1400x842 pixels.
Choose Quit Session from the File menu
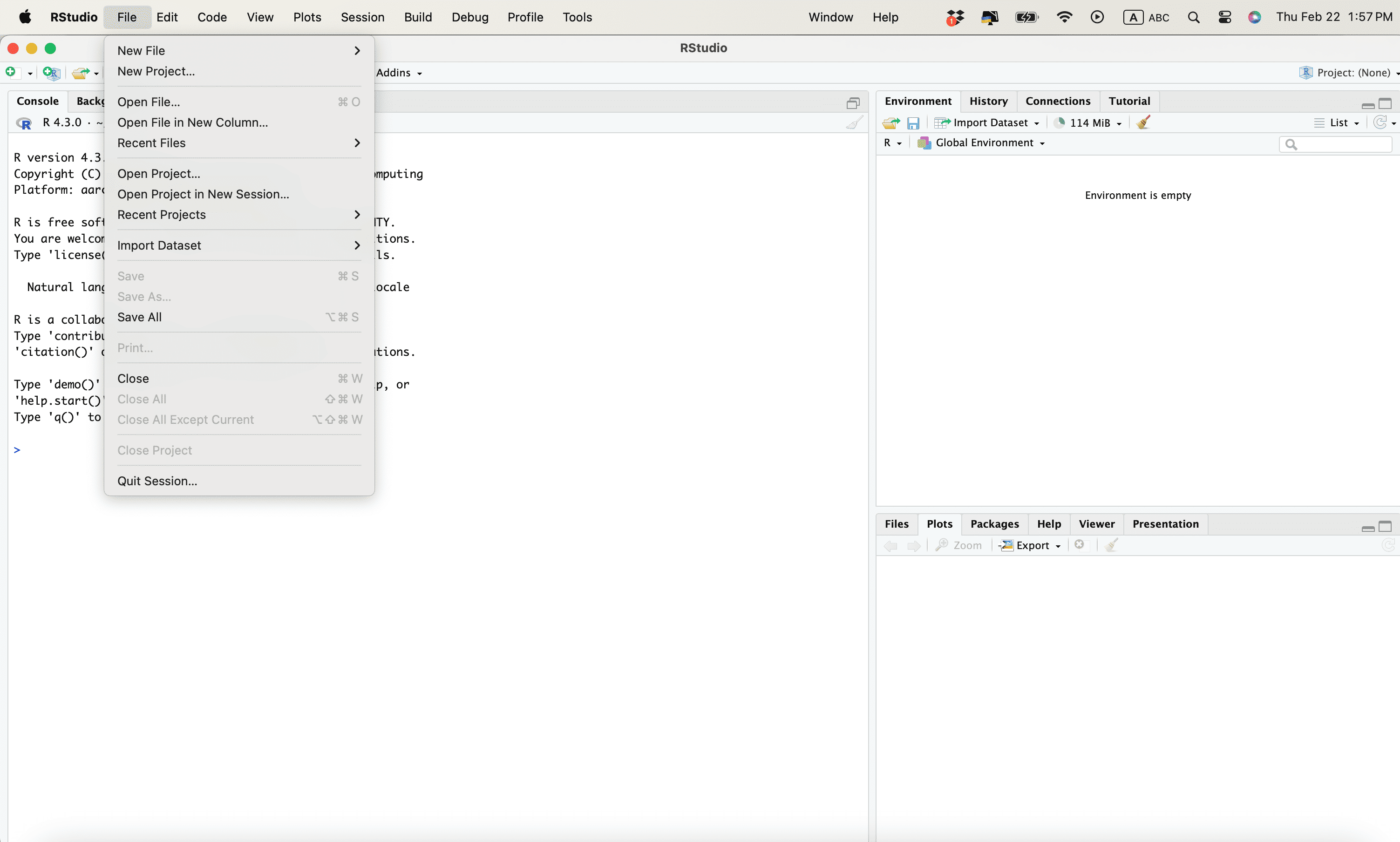tap(157, 481)
